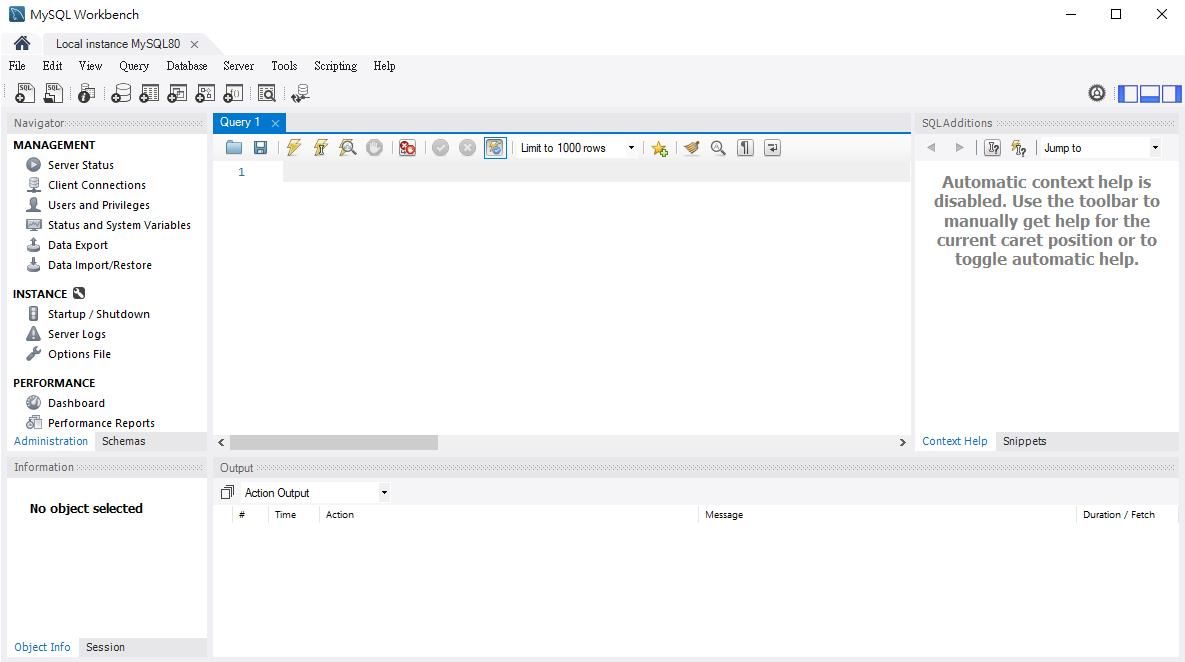Viewport: 1185px width, 662px height.
Task: Stop the executing query
Action: (x=374, y=148)
